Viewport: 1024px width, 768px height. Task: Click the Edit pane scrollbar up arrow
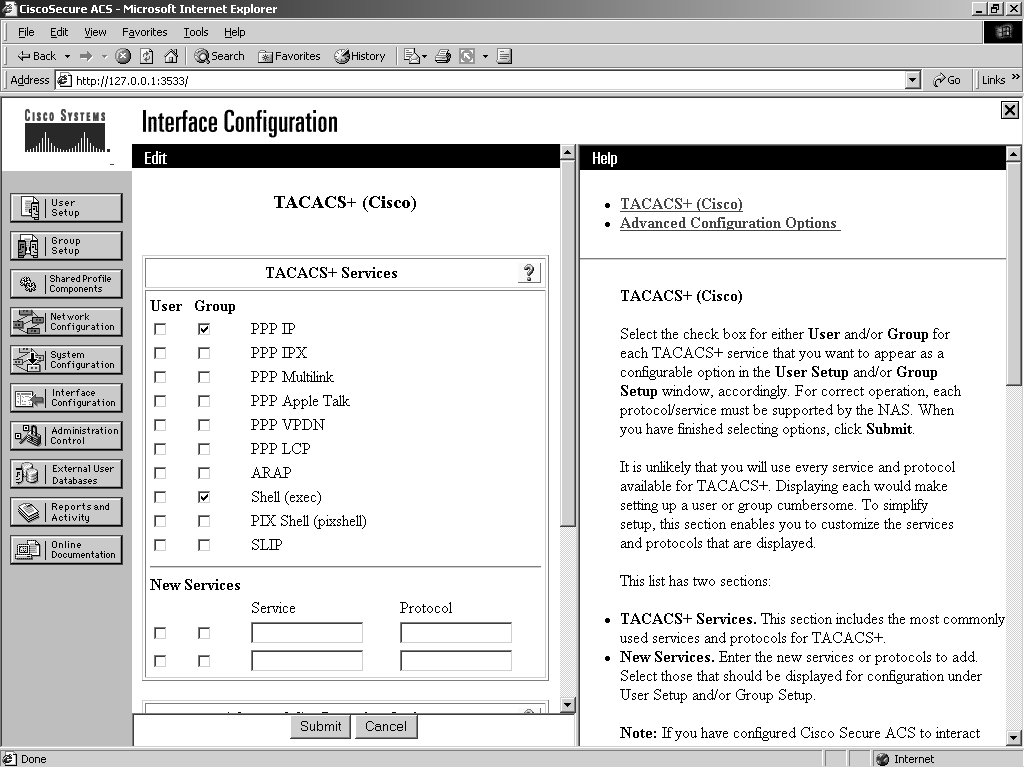pyautogui.click(x=568, y=153)
